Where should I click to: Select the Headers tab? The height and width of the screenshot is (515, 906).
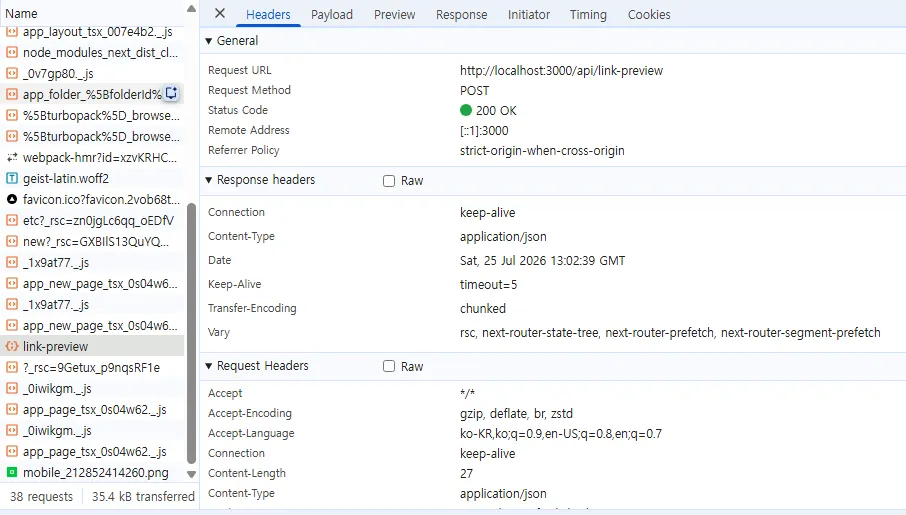268,14
